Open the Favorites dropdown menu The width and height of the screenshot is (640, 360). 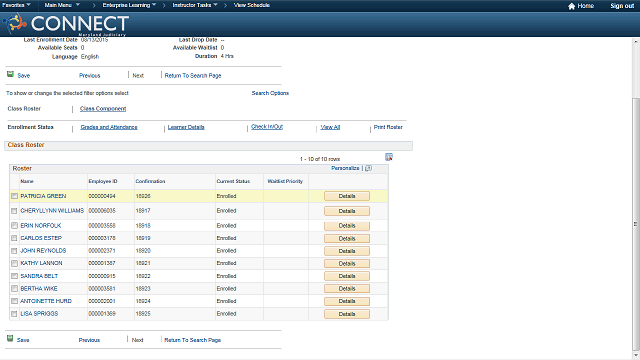[x=16, y=5]
